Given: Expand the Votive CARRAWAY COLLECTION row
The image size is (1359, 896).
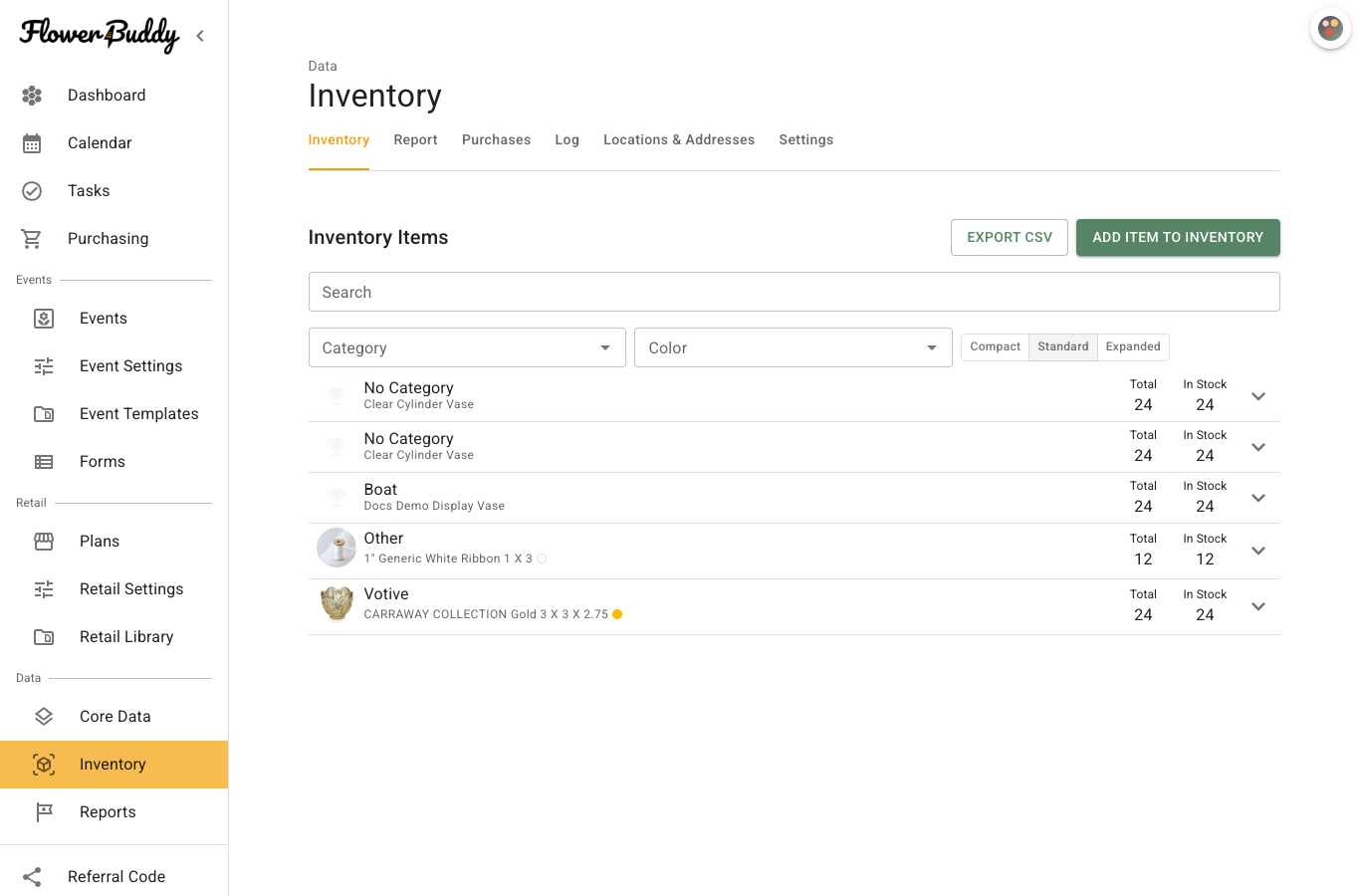Looking at the screenshot, I should point(1258,606).
